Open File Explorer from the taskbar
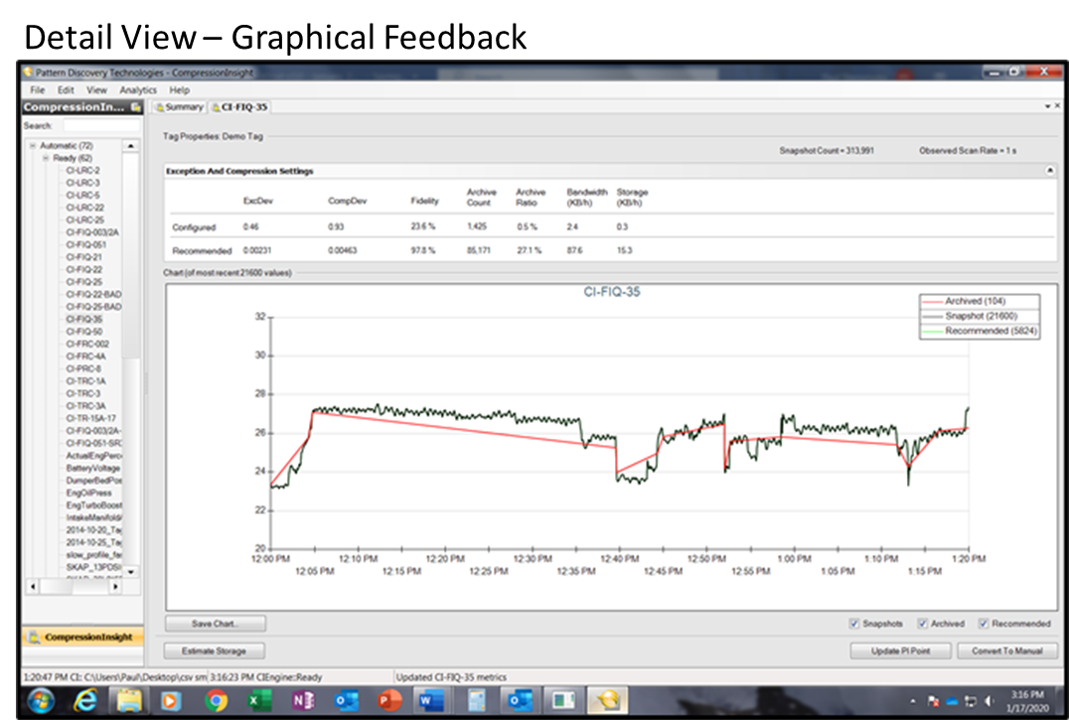 pos(128,701)
